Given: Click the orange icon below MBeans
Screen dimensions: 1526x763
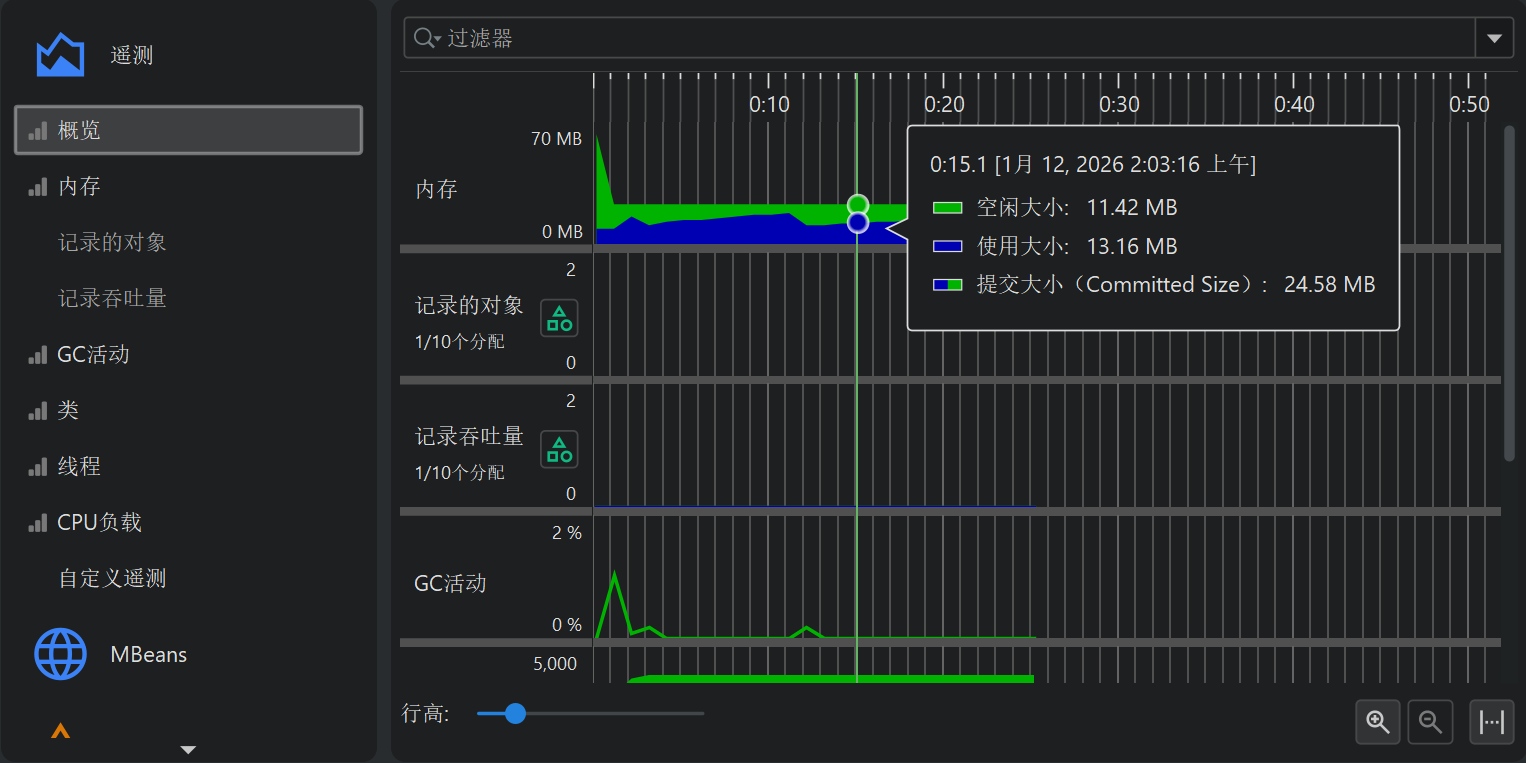Looking at the screenshot, I should (60, 732).
